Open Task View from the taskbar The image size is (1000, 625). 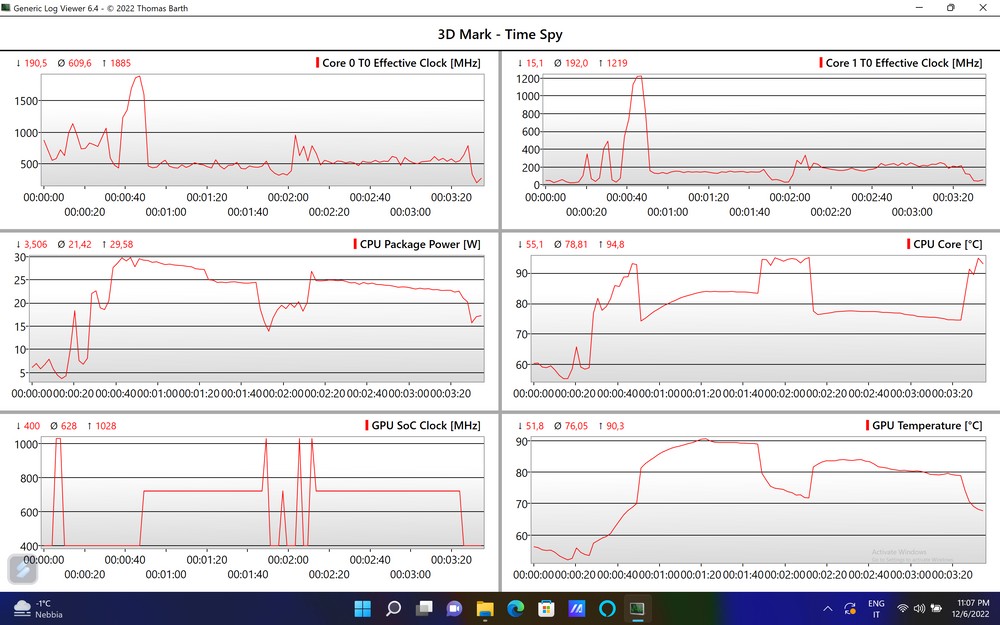(424, 608)
